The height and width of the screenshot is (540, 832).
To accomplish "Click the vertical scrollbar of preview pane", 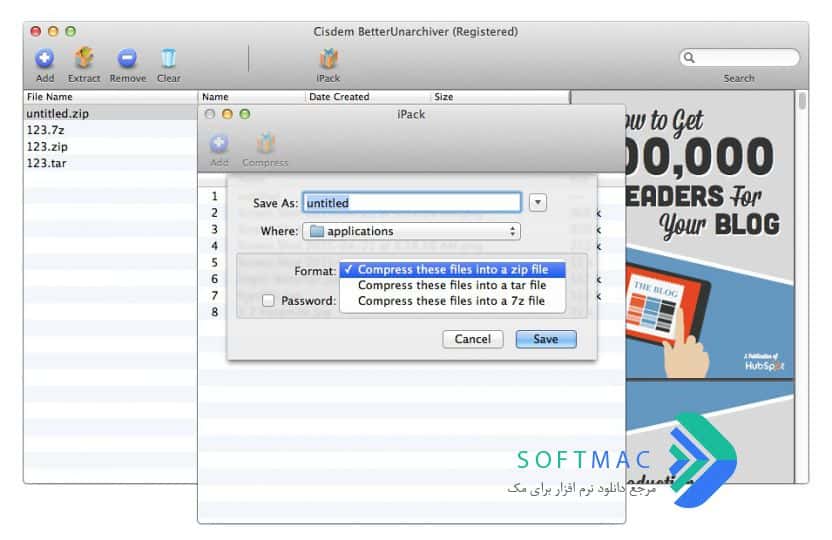I will pos(801,286).
